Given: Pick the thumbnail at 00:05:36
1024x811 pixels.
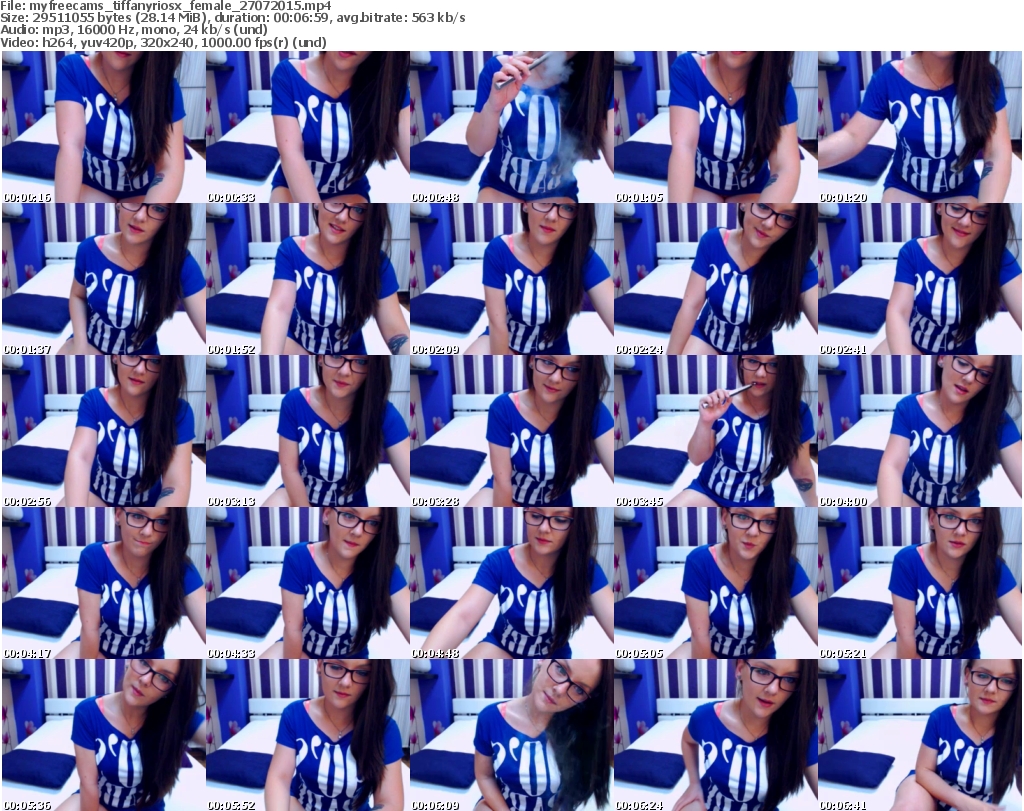Looking at the screenshot, I should [x=104, y=735].
